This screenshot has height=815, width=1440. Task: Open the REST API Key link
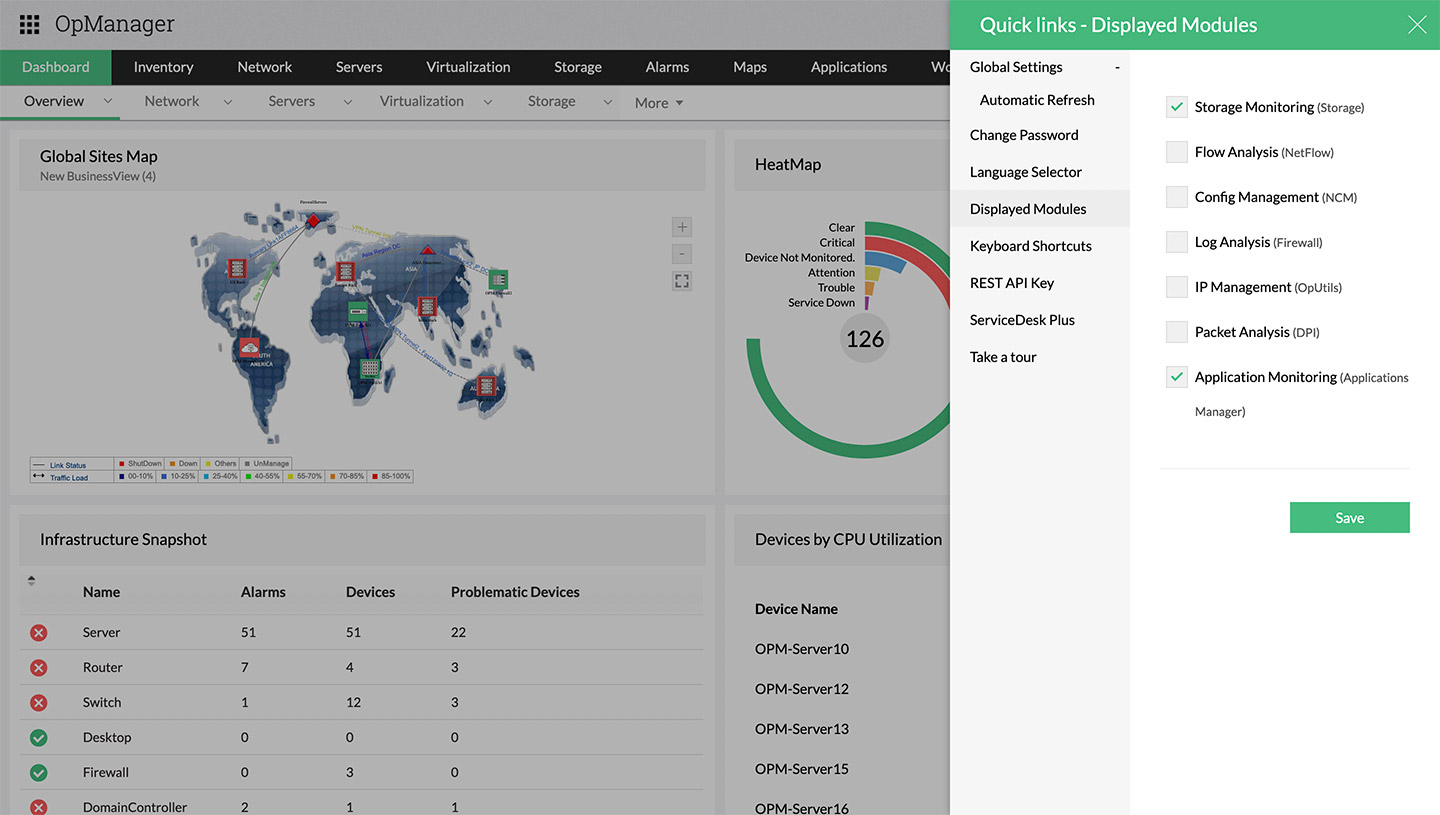tap(1012, 283)
